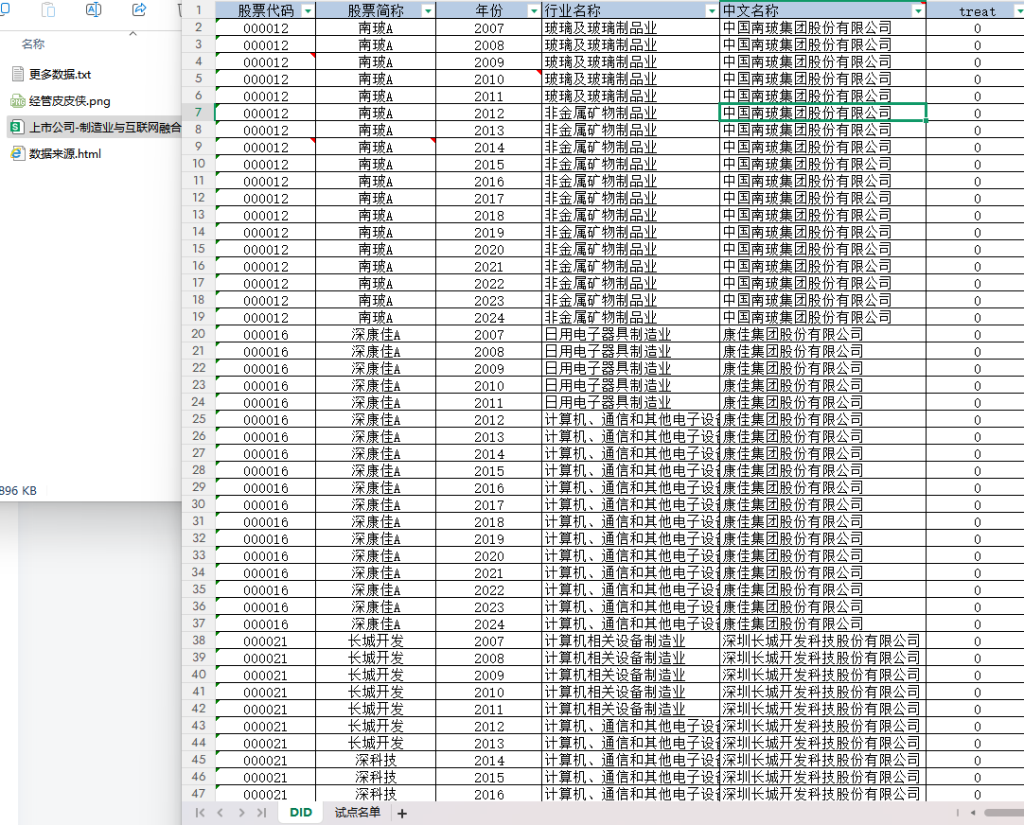
Task: Click the spreadsheet file icon for 上市公司 file
Action: pos(18,127)
